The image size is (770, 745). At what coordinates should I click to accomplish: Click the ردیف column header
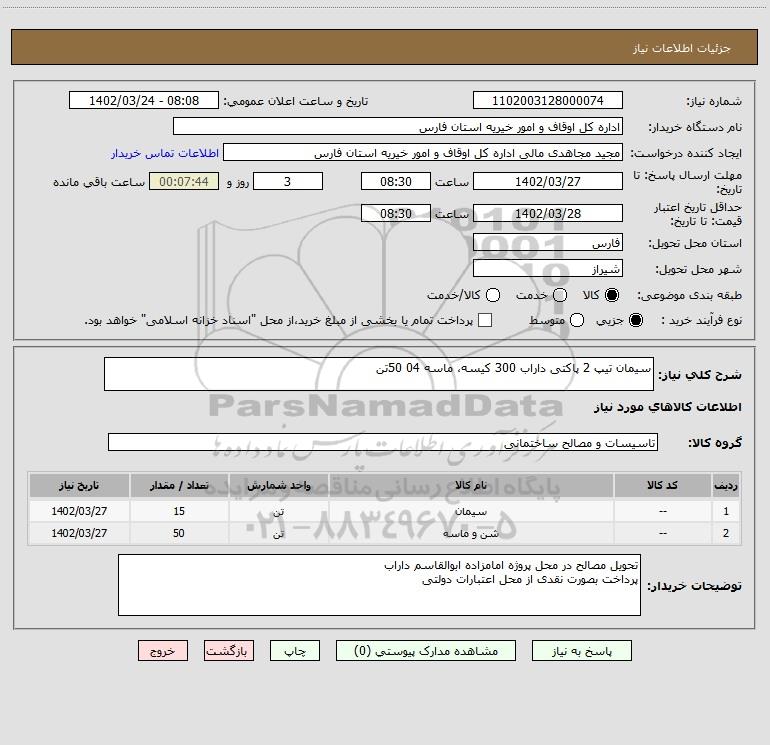pos(726,486)
